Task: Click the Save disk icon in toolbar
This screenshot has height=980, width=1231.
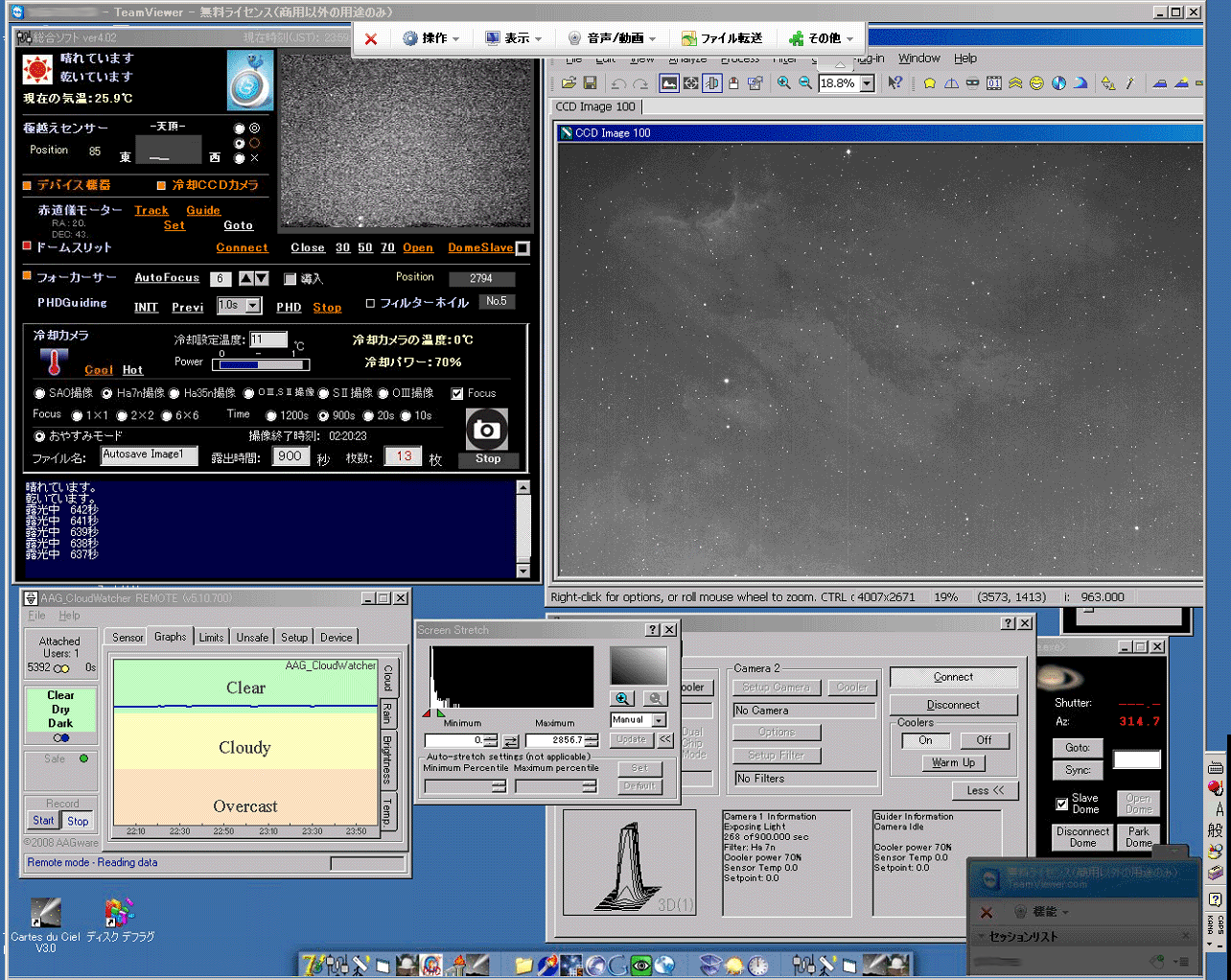Action: [590, 83]
